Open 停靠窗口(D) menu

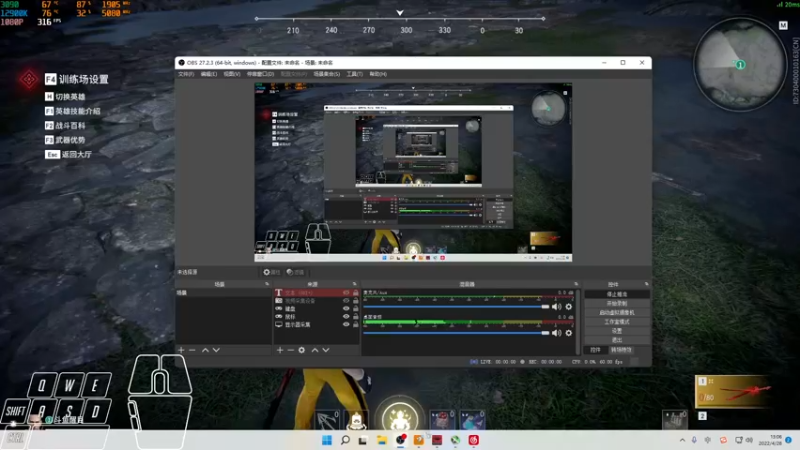click(260, 74)
